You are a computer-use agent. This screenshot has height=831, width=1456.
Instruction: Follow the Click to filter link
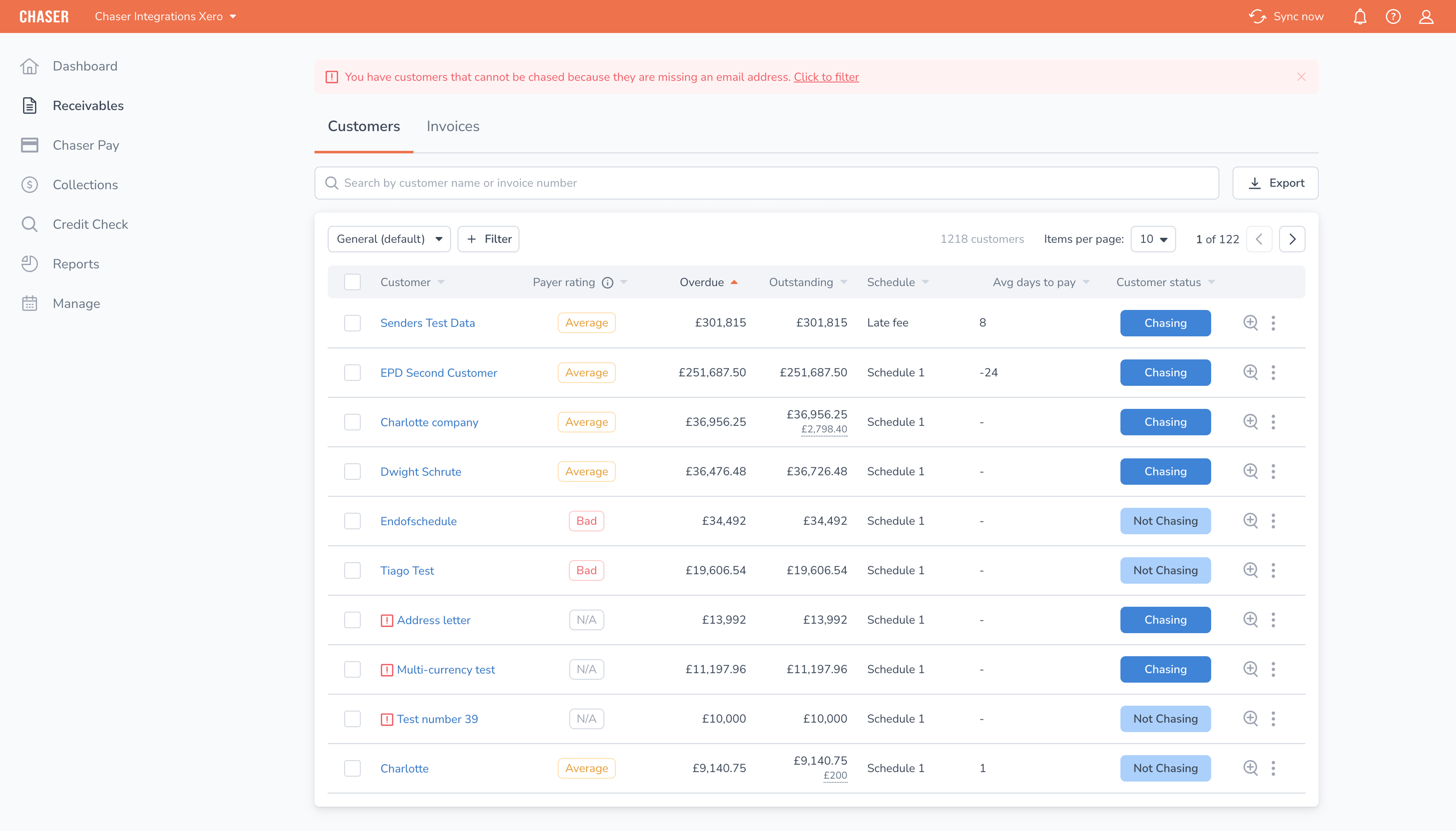(826, 77)
